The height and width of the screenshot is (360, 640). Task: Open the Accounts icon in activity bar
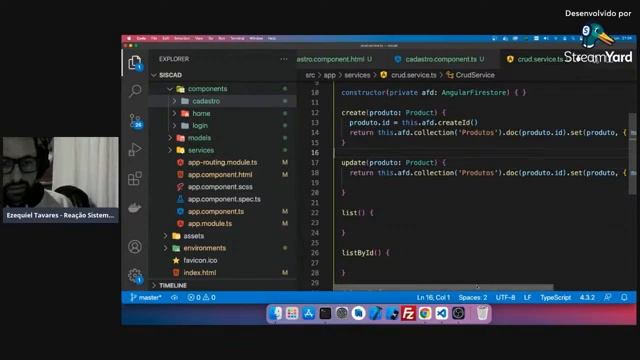[135, 247]
